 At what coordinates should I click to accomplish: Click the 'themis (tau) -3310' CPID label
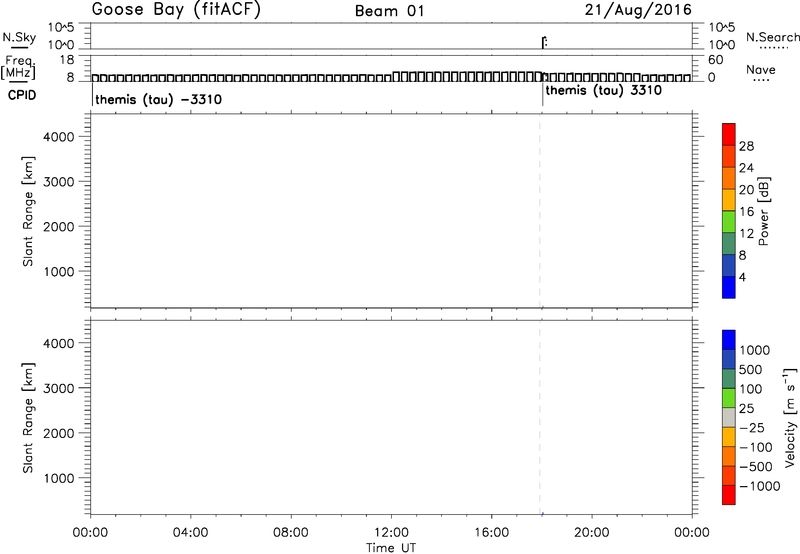(159, 99)
